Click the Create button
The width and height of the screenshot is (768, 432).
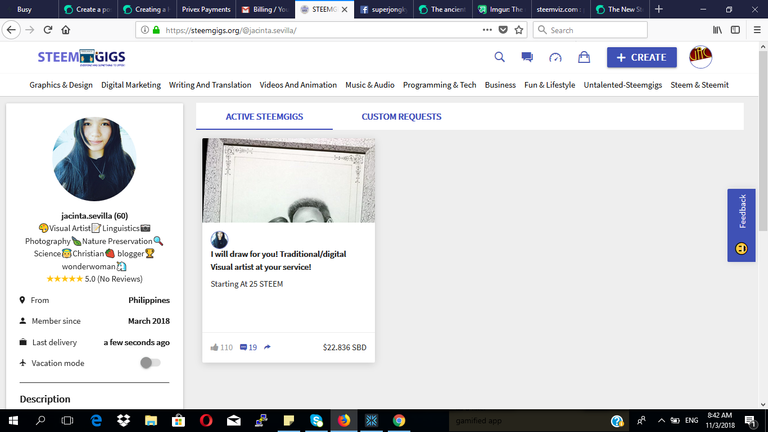642,57
